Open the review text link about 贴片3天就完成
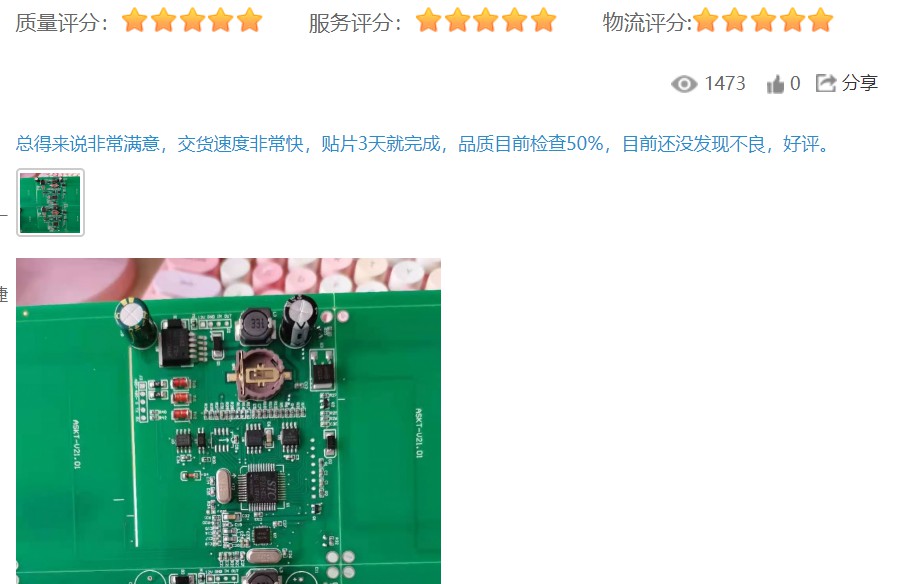 423,144
